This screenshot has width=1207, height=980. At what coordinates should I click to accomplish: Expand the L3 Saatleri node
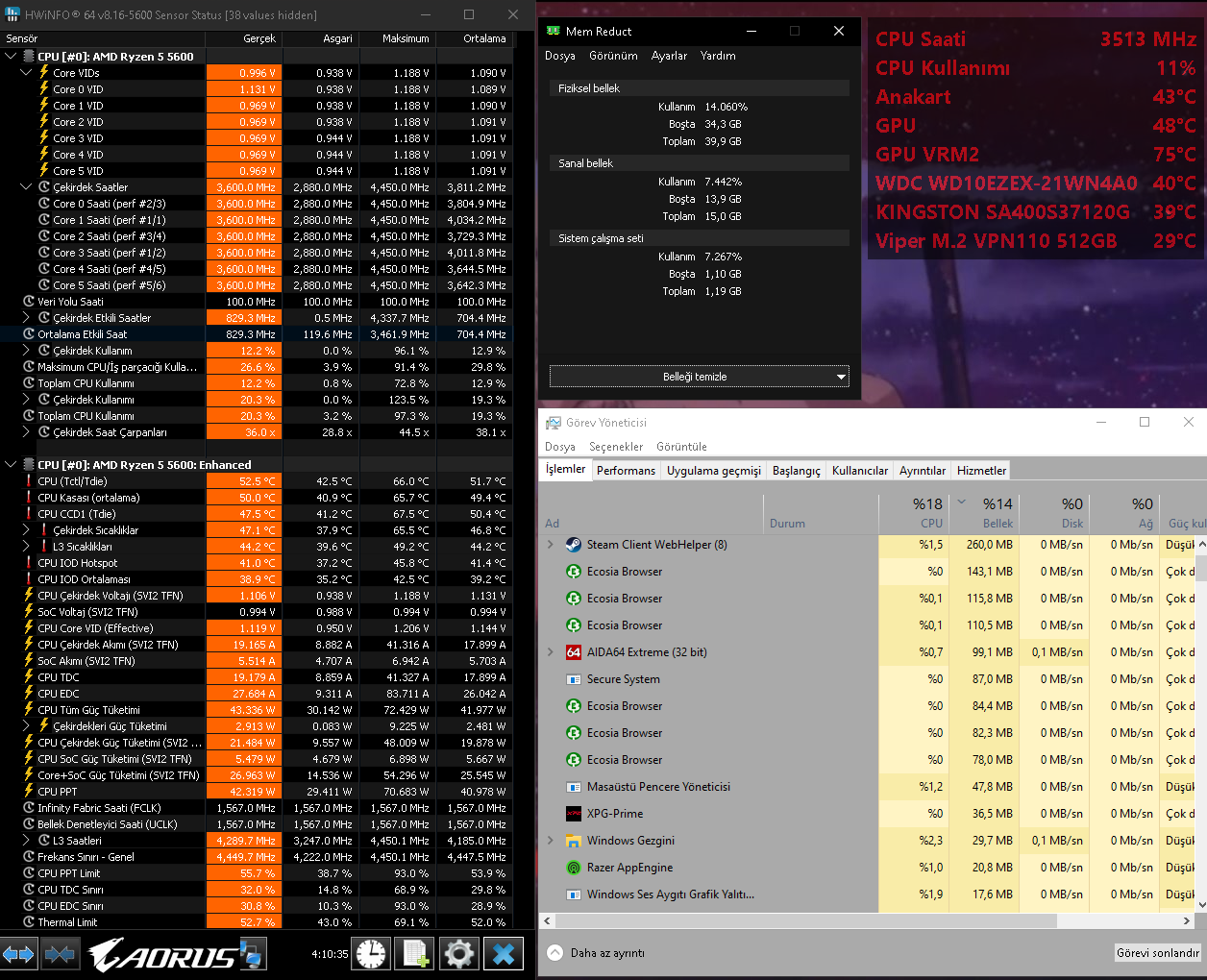[x=26, y=841]
